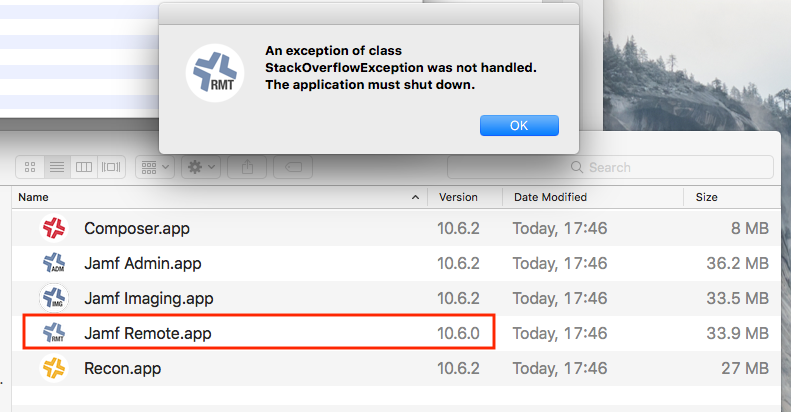This screenshot has height=412, width=791.
Task: Click the 33.9 MB size of Jamf Remote.app
Action: click(738, 333)
